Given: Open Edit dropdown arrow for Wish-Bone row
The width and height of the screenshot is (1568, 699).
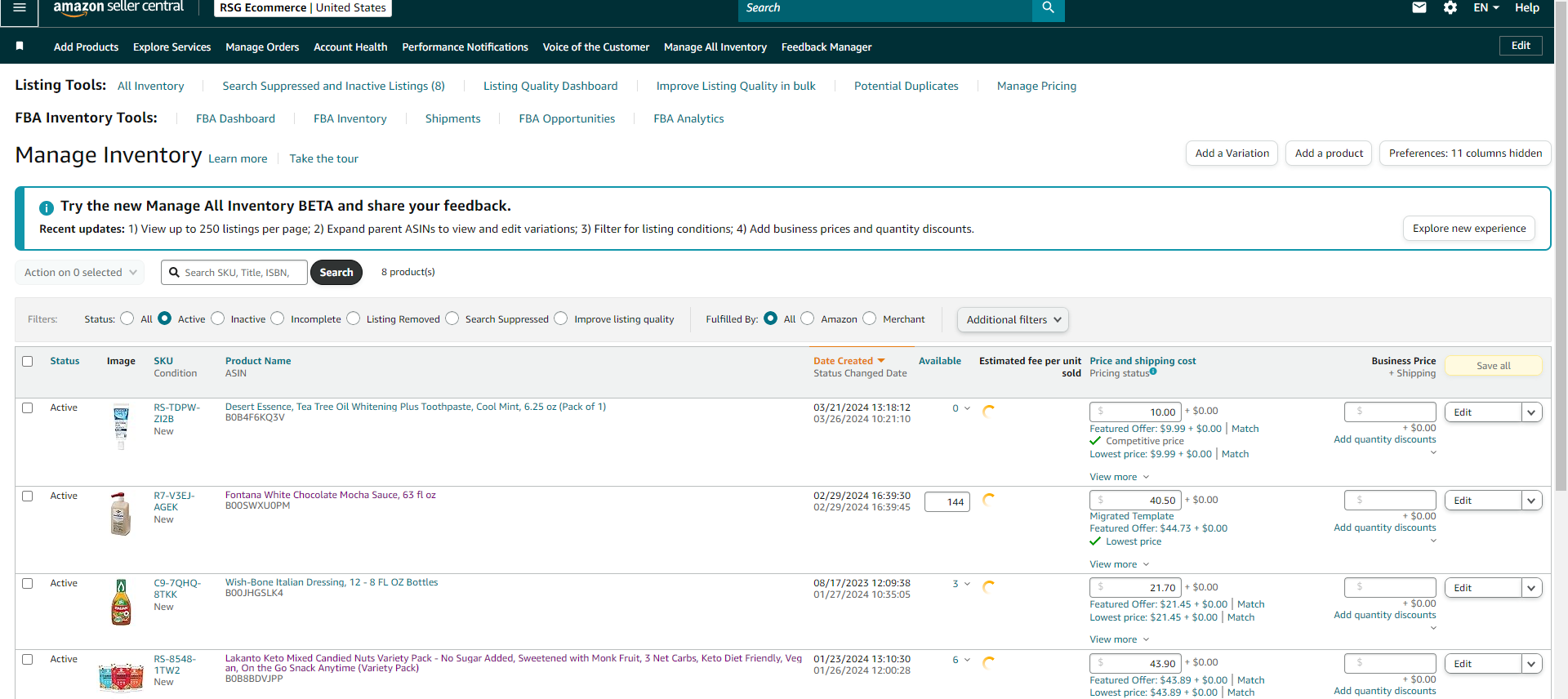Looking at the screenshot, I should coord(1532,588).
